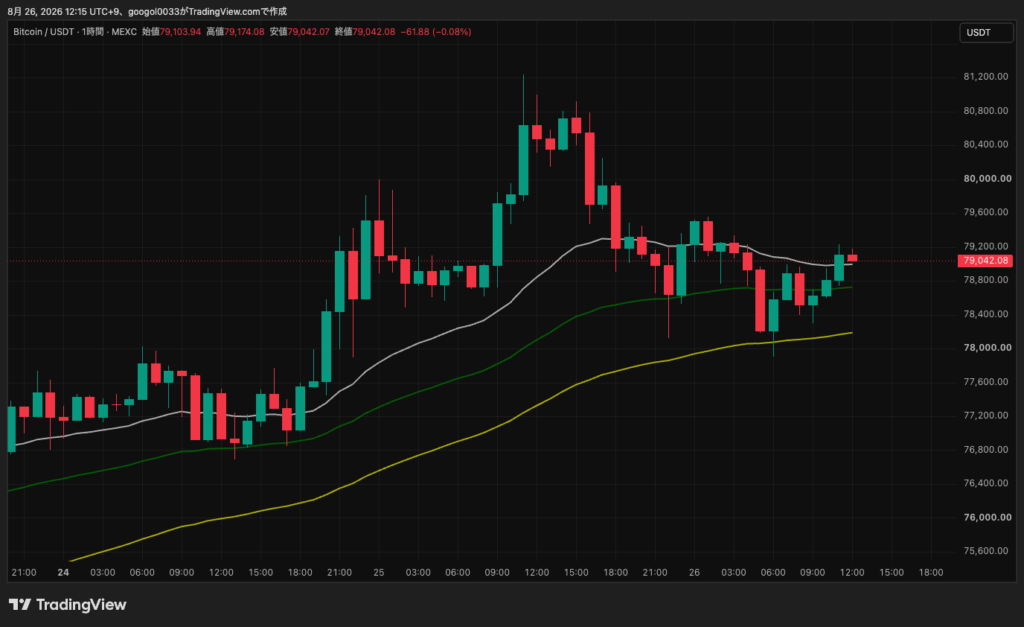Click the date label 24 on the time axis
1024x627 pixels.
(63, 572)
